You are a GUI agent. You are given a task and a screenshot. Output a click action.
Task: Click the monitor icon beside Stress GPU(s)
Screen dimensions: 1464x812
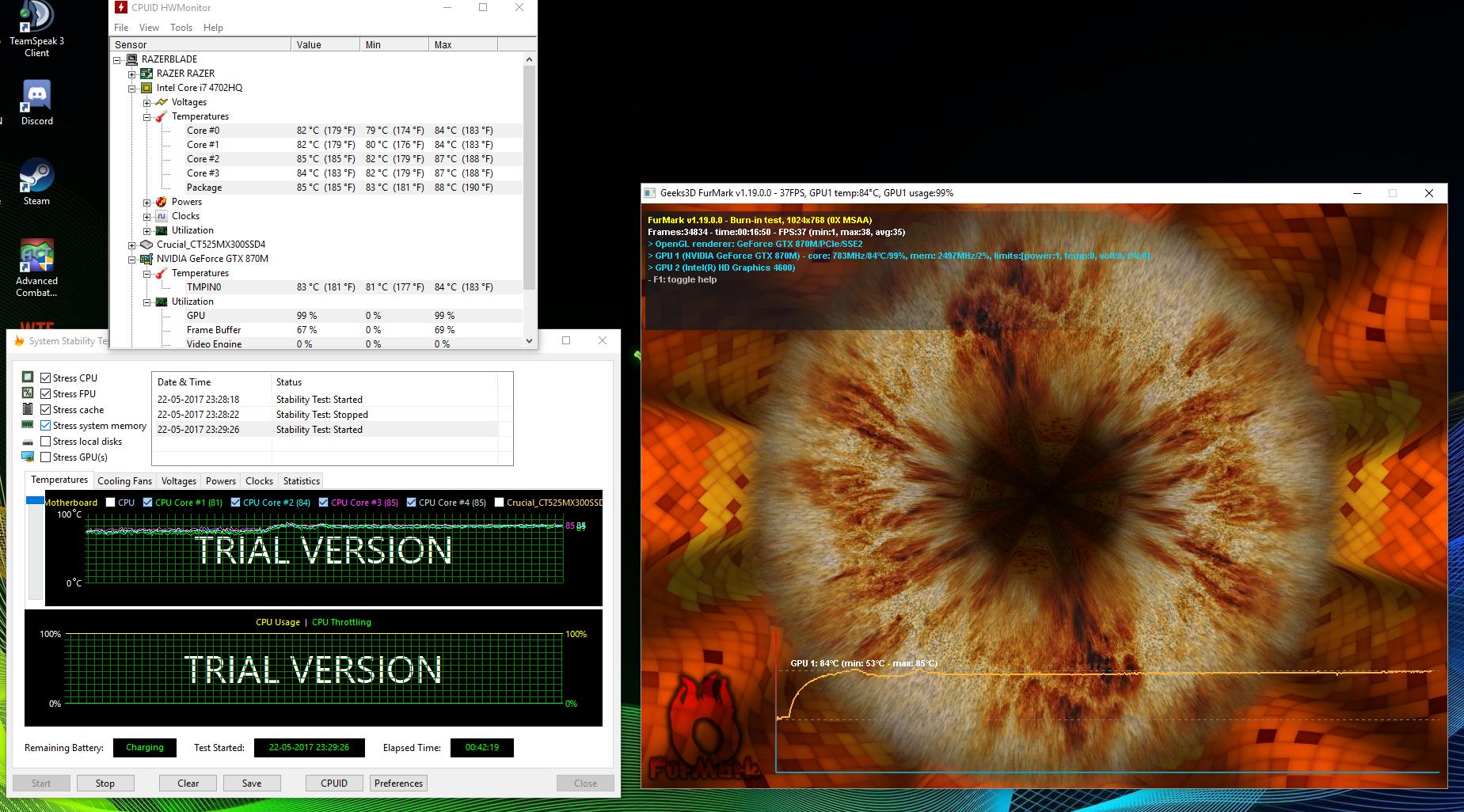click(x=28, y=457)
